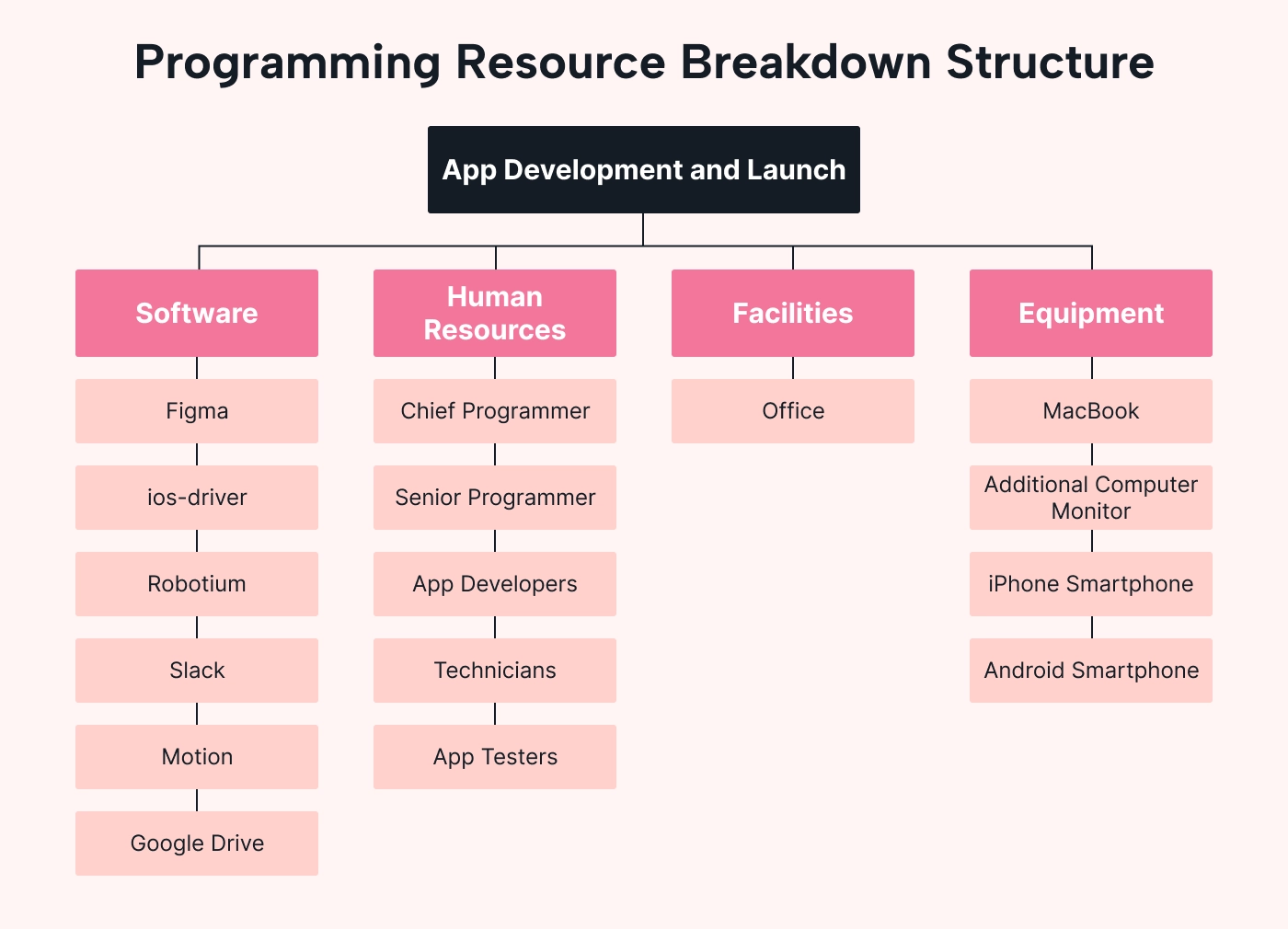1288x929 pixels.
Task: Select the App Developers box
Action: pos(495,584)
